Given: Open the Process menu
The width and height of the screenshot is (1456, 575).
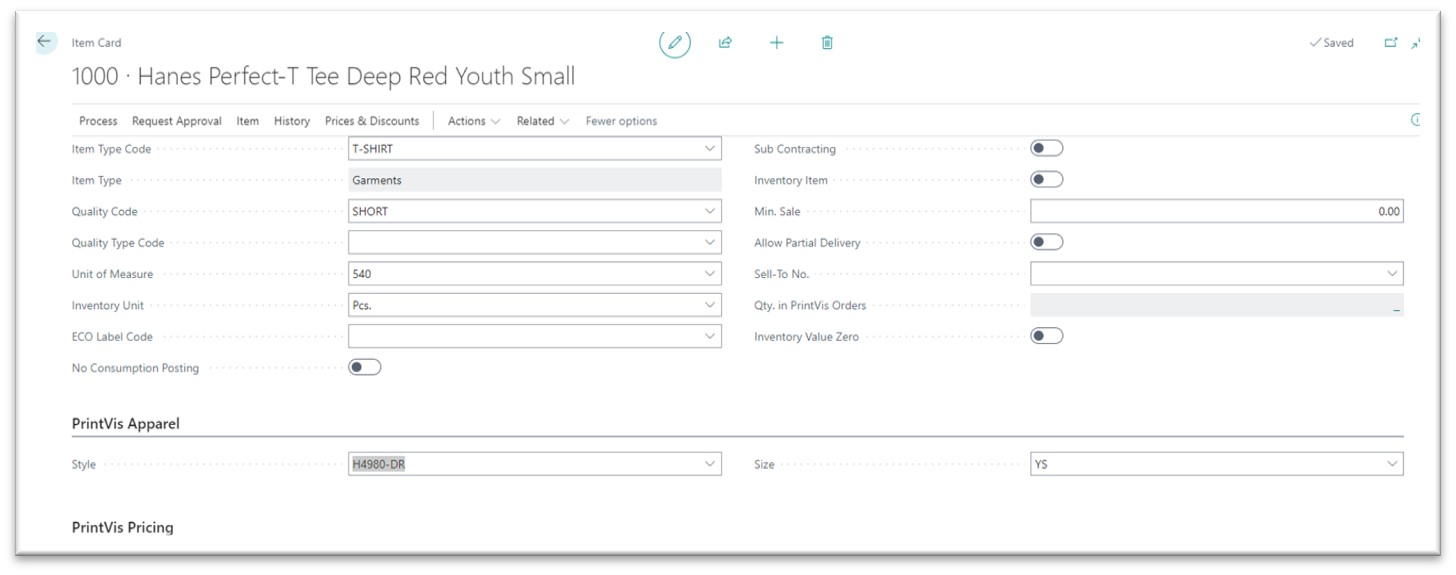Looking at the screenshot, I should (98, 121).
